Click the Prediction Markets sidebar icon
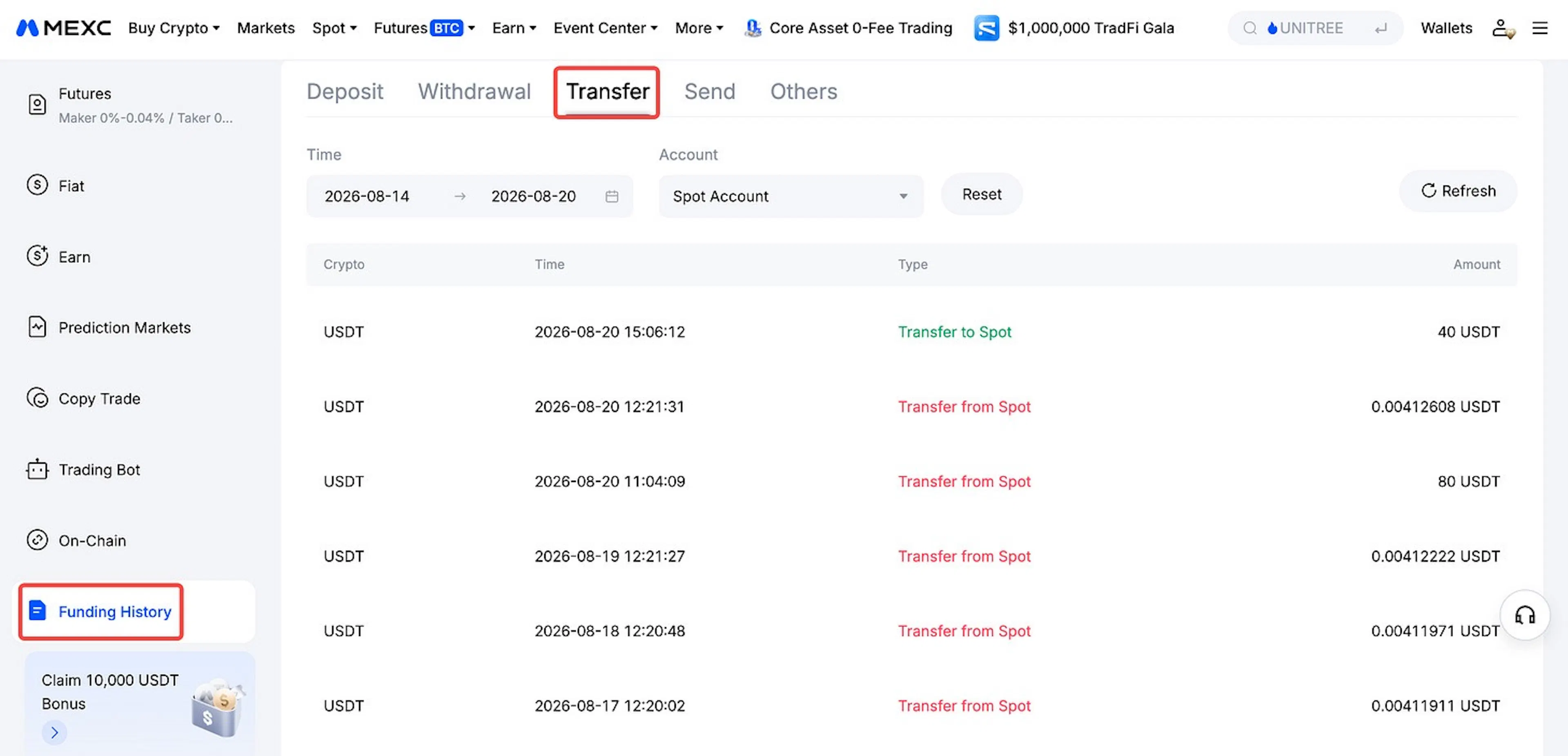Screen dimensions: 1568x756 pos(37,327)
